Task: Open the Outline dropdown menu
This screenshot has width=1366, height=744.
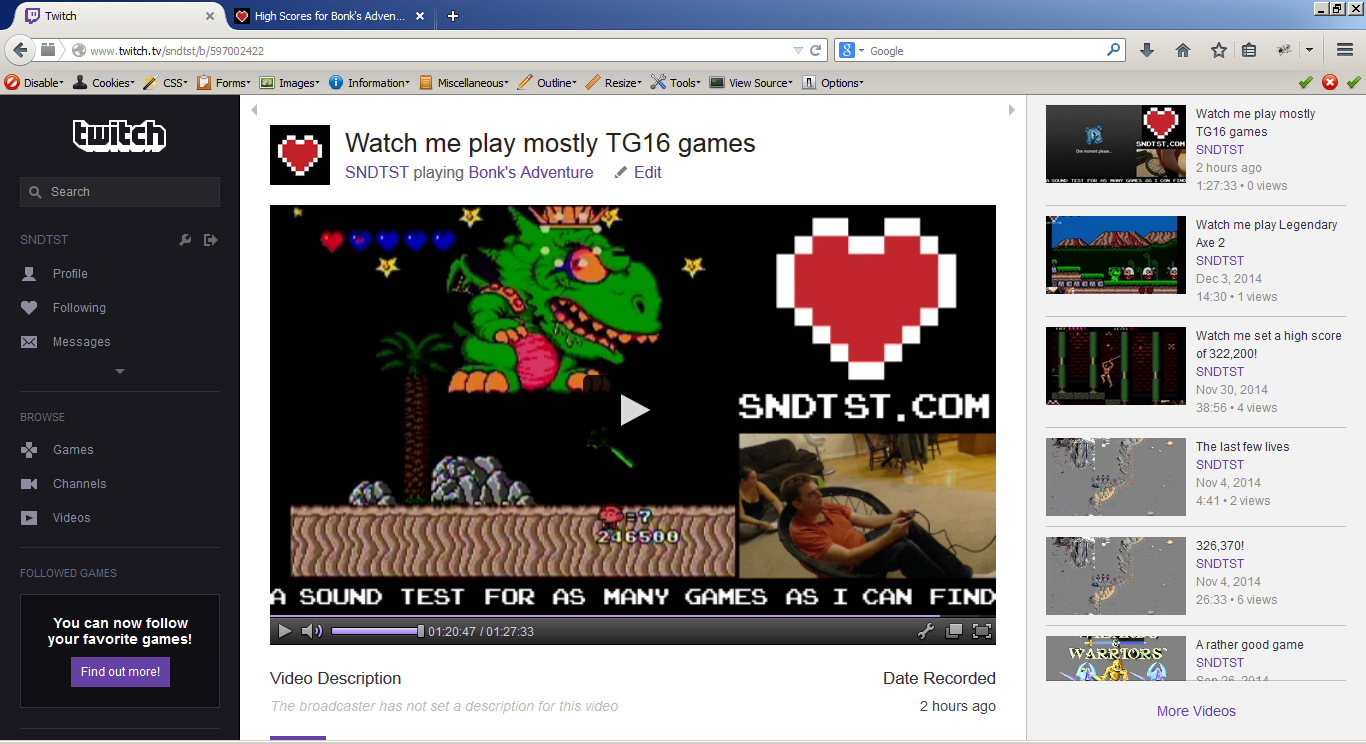Action: click(548, 83)
